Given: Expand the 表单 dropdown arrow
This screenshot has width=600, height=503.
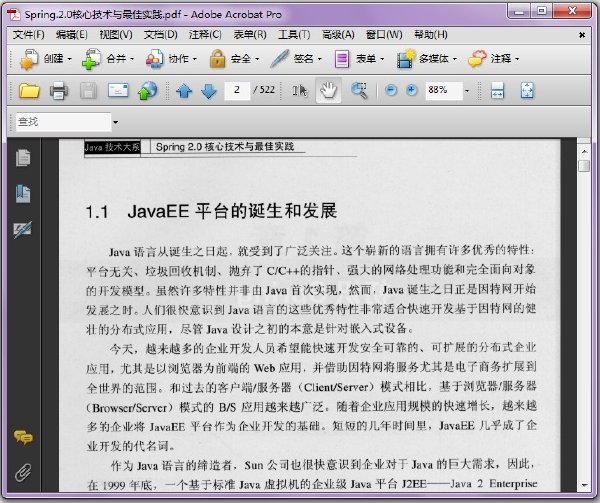Looking at the screenshot, I should pos(382,59).
